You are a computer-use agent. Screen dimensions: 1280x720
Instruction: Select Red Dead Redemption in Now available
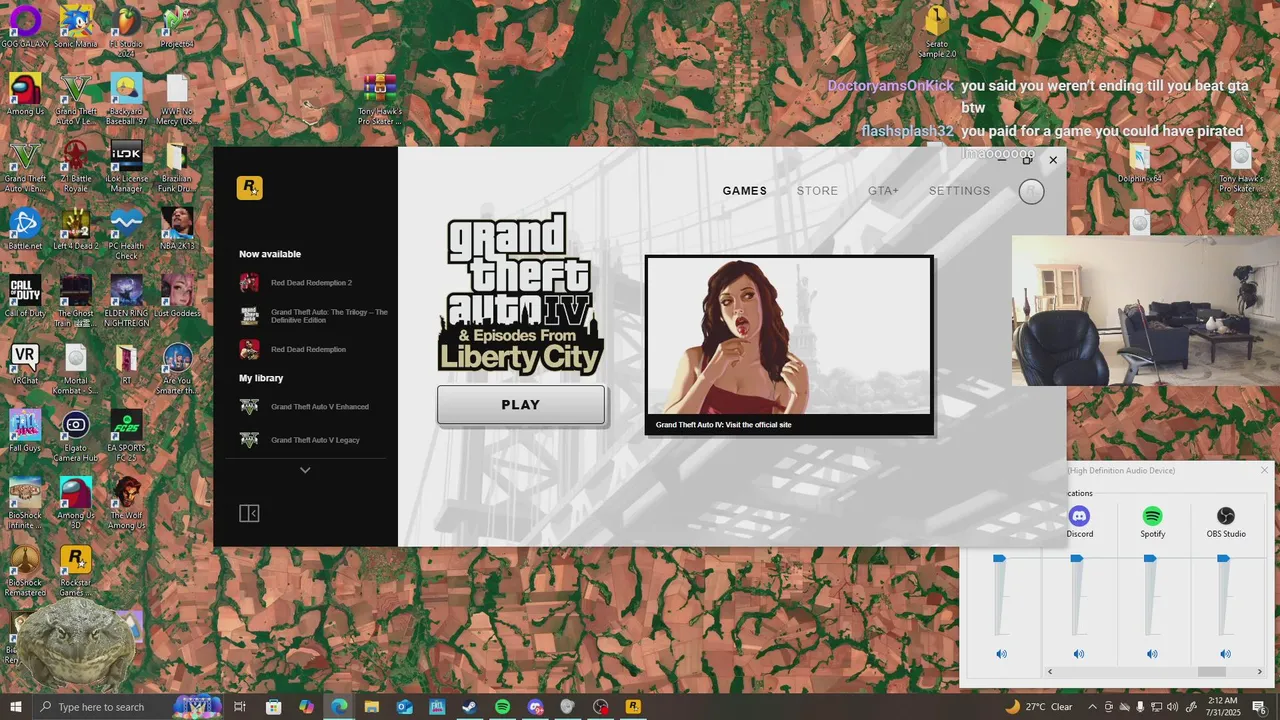tap(295, 349)
